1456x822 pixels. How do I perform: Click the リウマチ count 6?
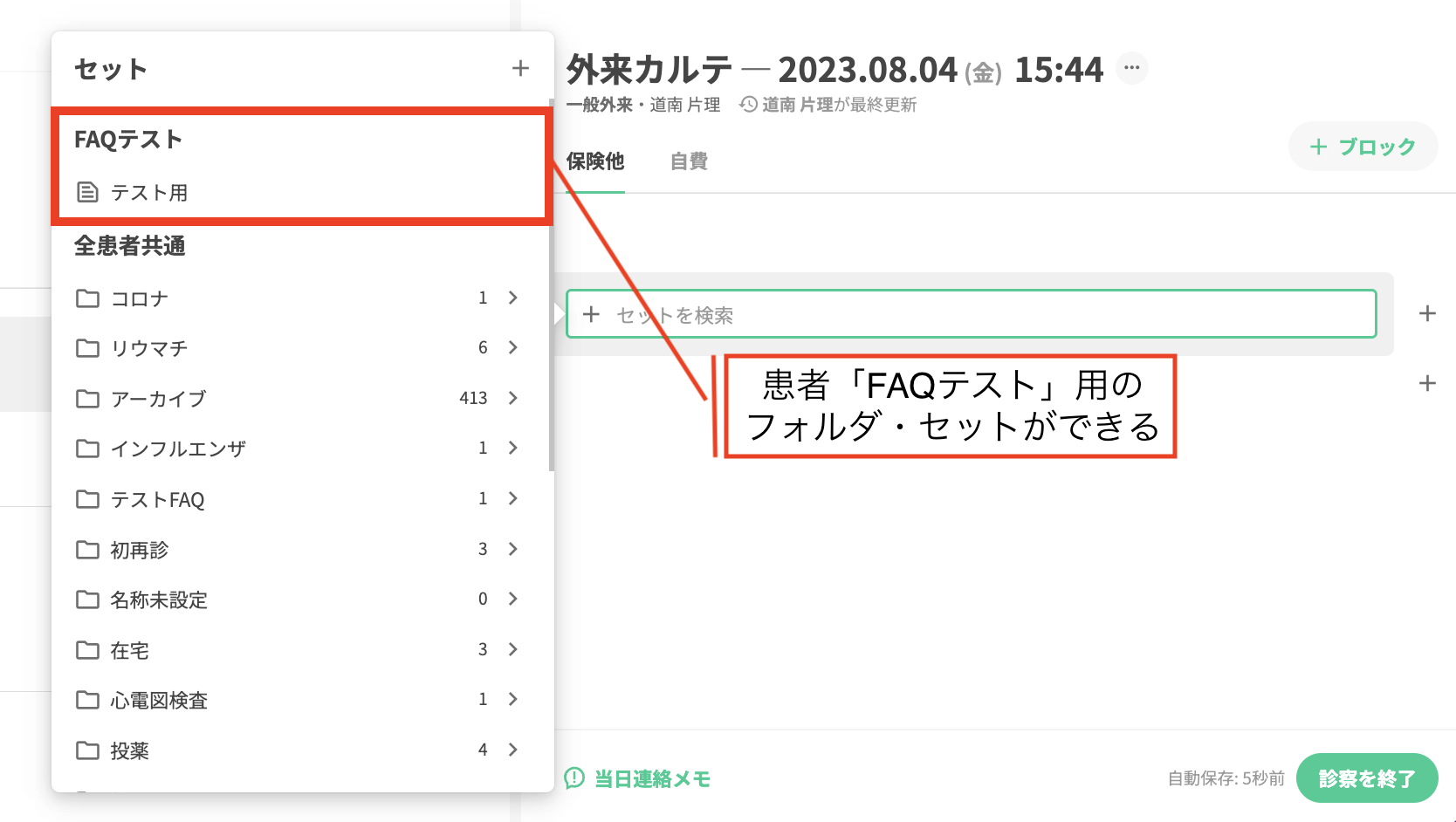(x=483, y=347)
